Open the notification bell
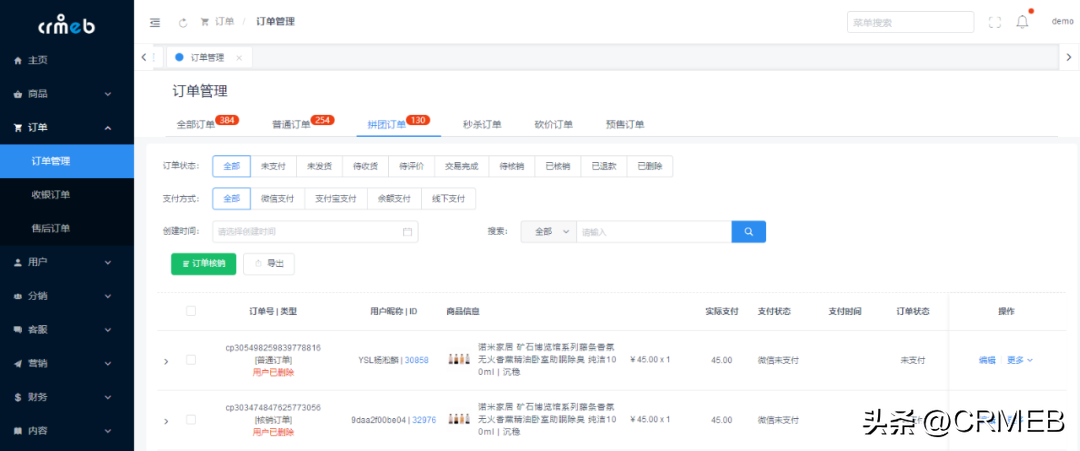Image resolution: width=1080 pixels, height=451 pixels. pos(1022,22)
